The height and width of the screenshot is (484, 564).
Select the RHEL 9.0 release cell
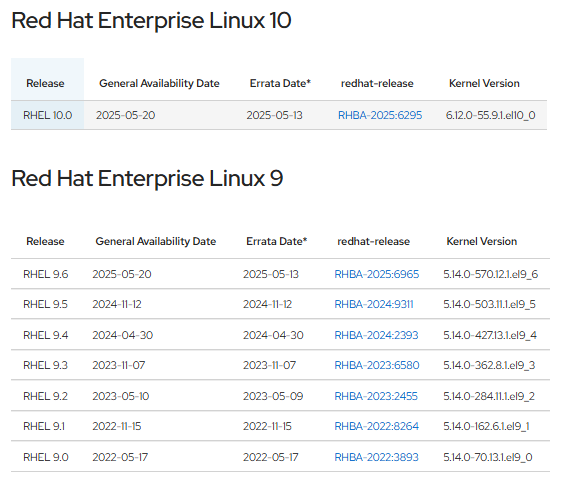[46, 457]
